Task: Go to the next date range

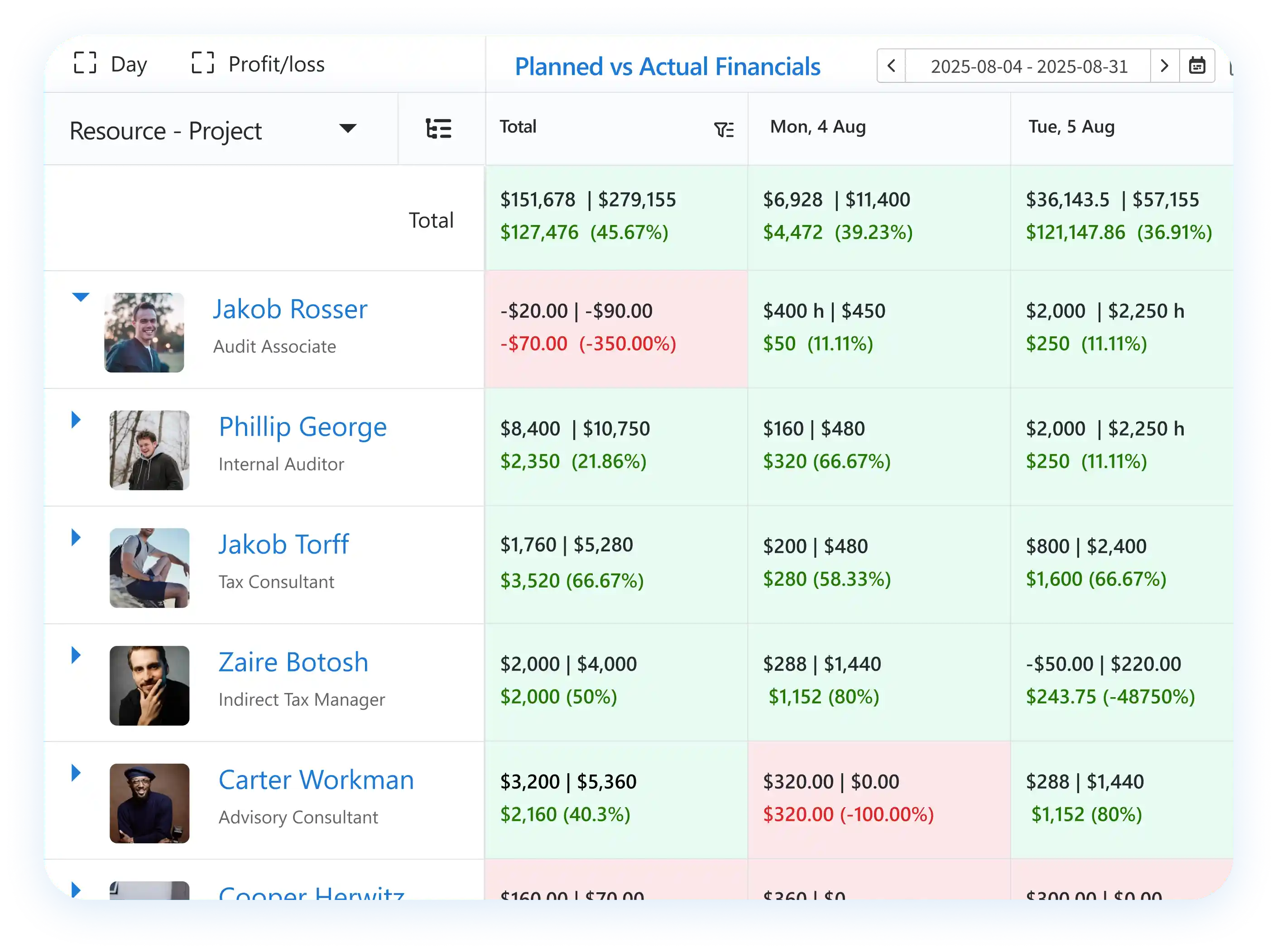Action: pos(1164,66)
